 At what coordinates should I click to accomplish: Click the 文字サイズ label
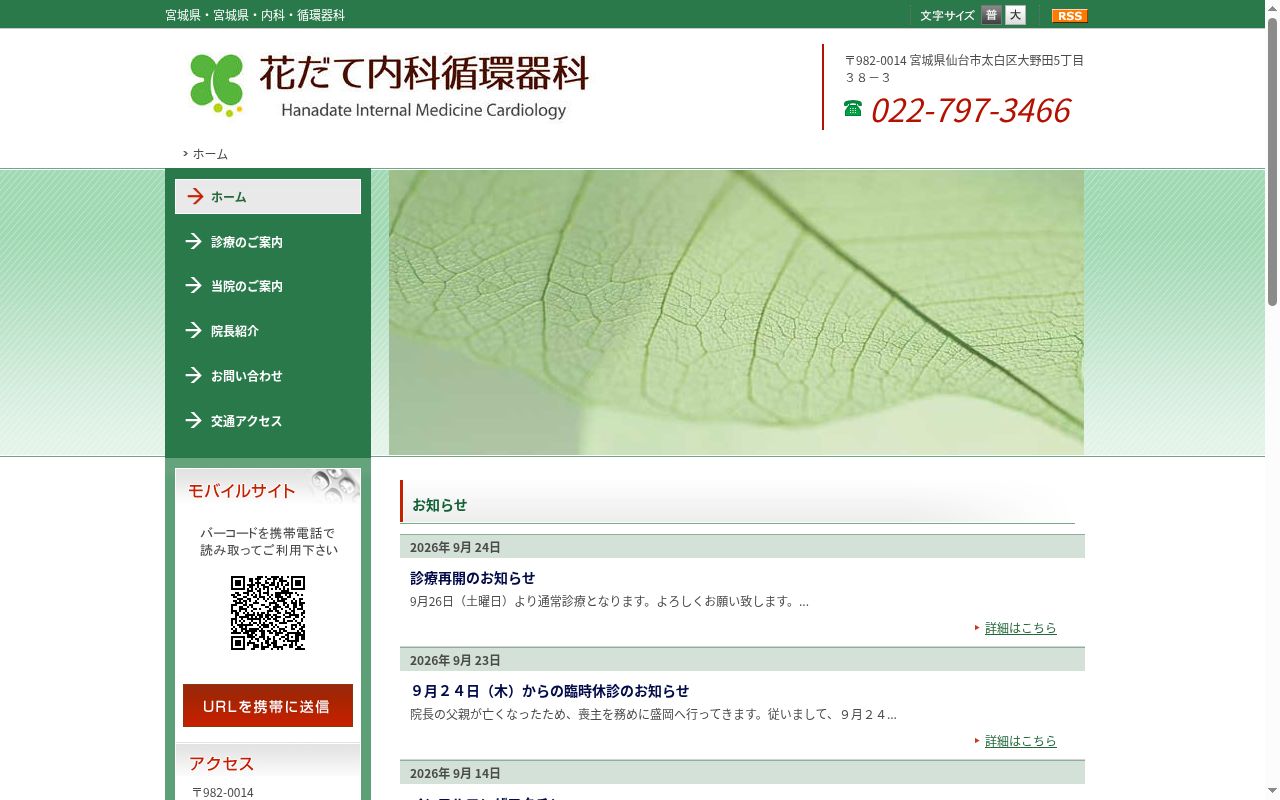pos(947,16)
